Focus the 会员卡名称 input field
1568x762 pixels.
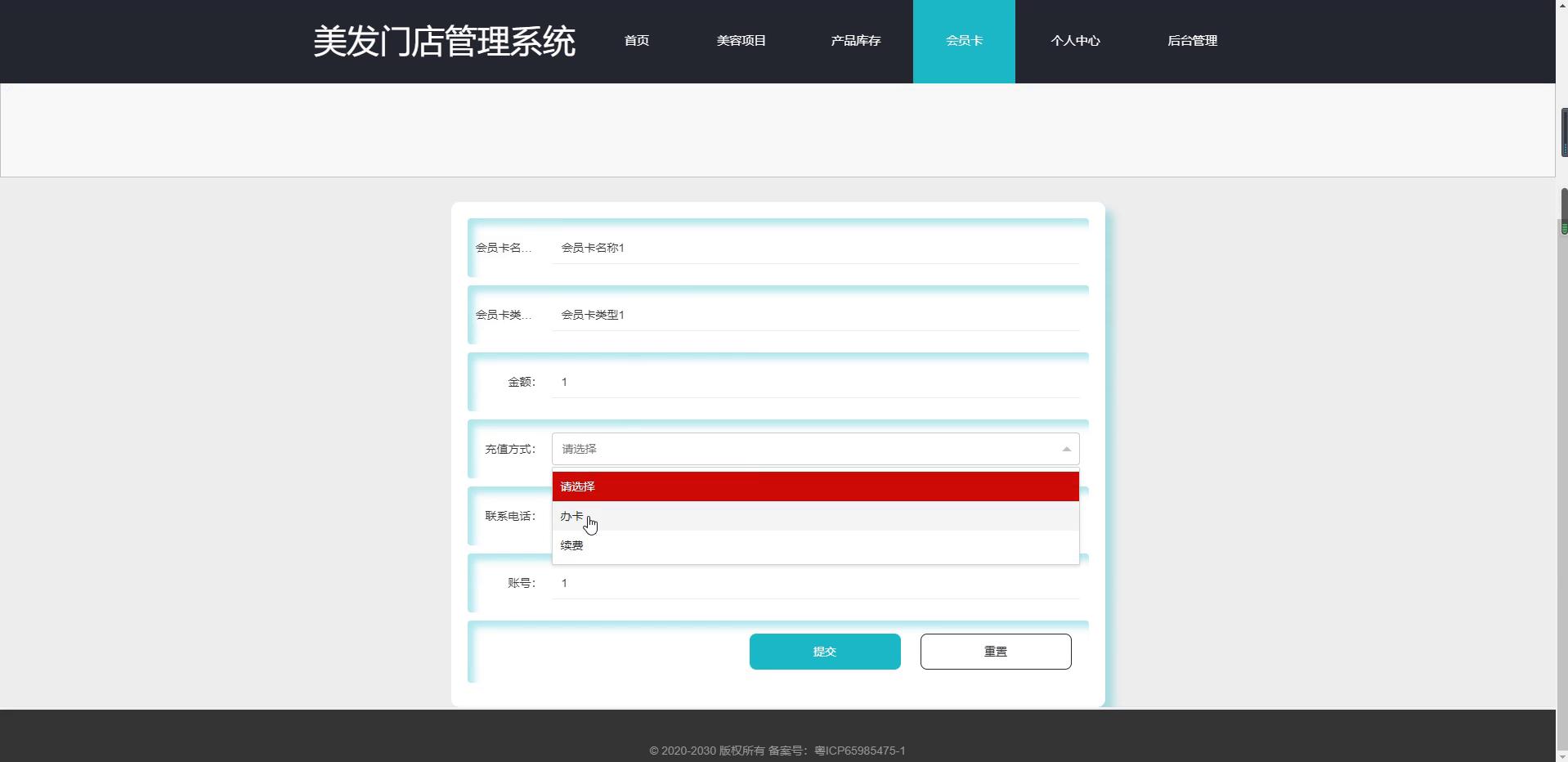point(815,248)
